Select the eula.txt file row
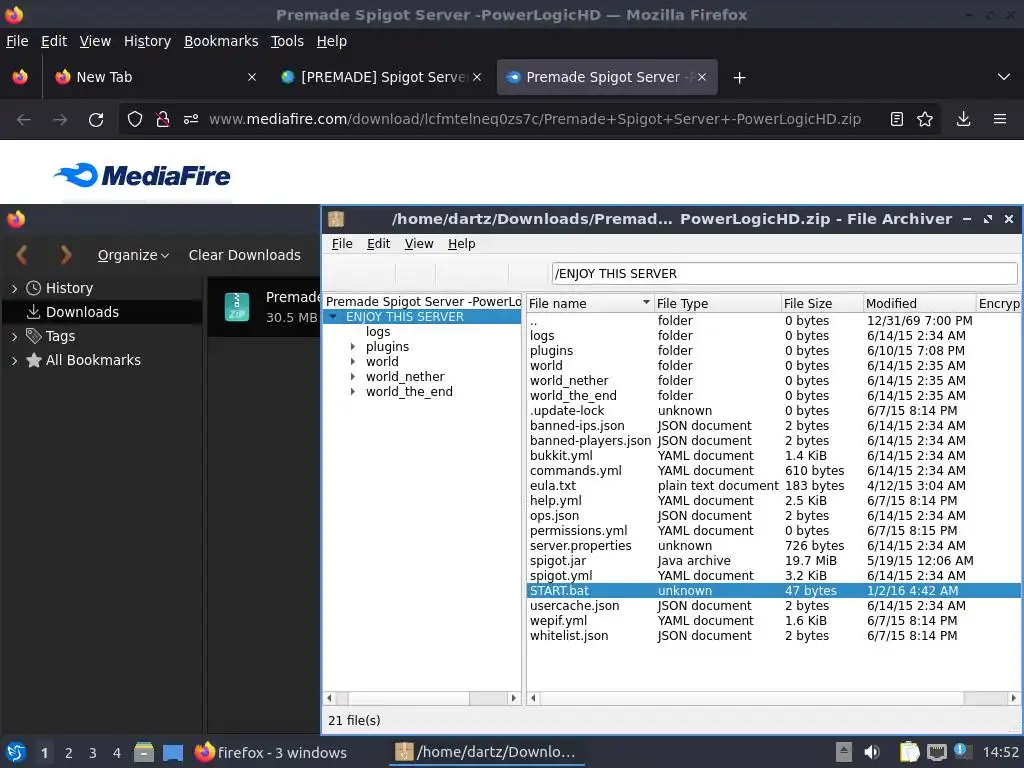The width and height of the screenshot is (1024, 768). (774, 486)
